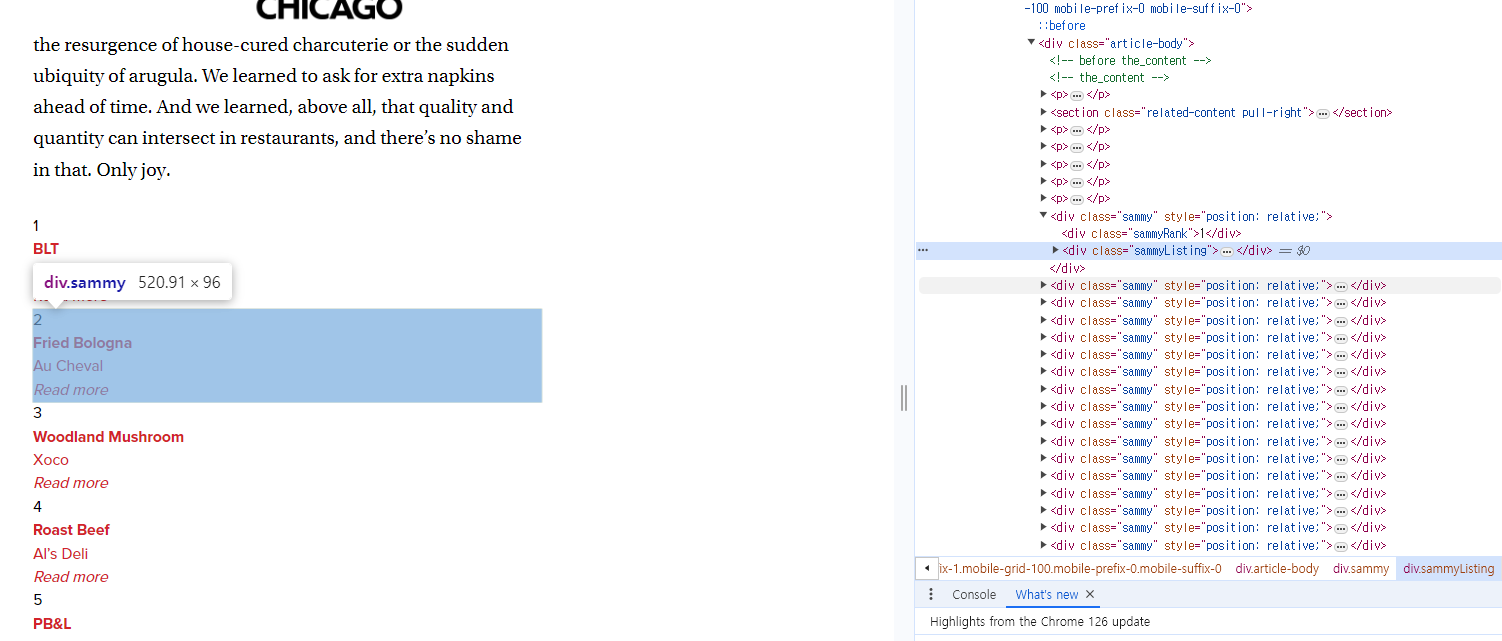Click Read more under Au Cheval
1502x641 pixels.
tap(71, 390)
